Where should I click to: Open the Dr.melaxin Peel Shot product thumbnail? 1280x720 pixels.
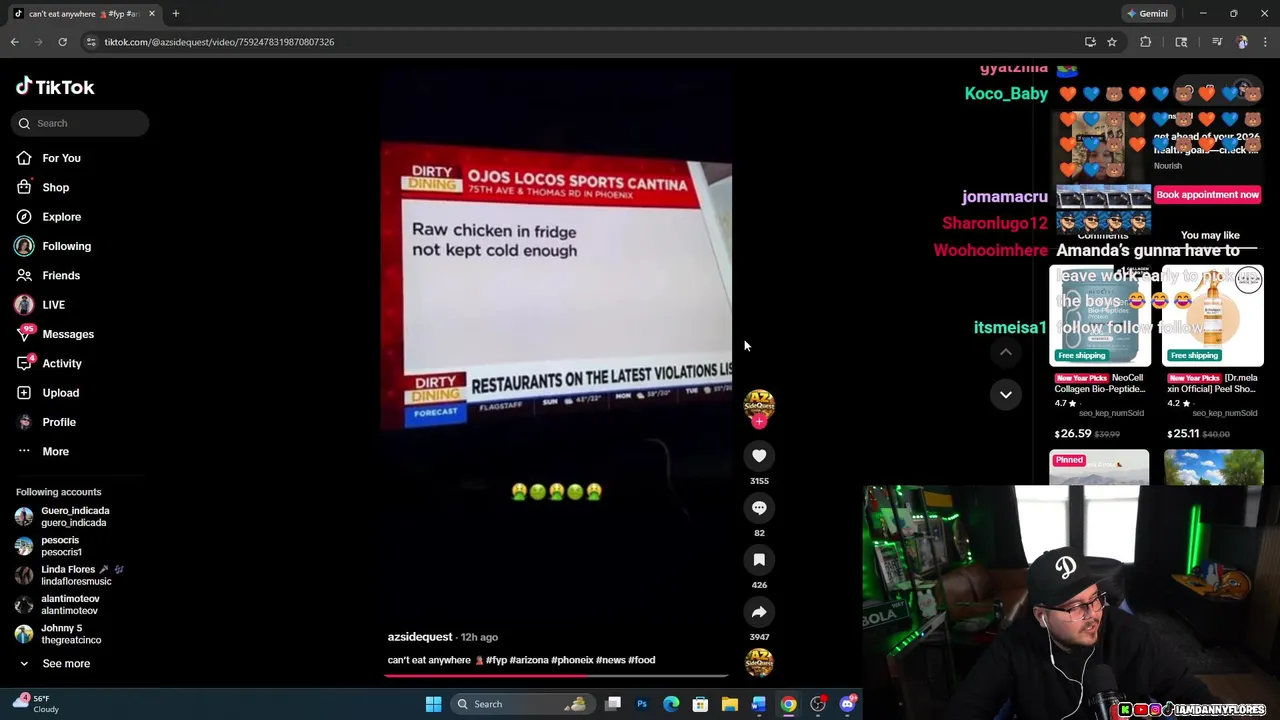point(1213,316)
